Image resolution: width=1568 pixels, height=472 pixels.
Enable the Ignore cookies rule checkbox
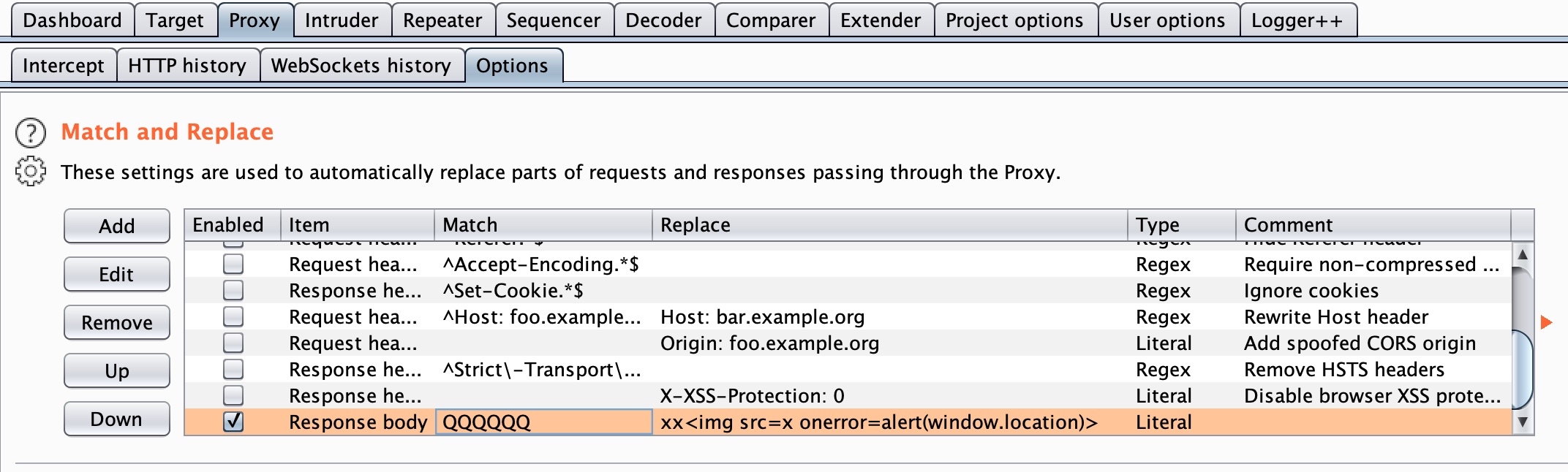233,290
